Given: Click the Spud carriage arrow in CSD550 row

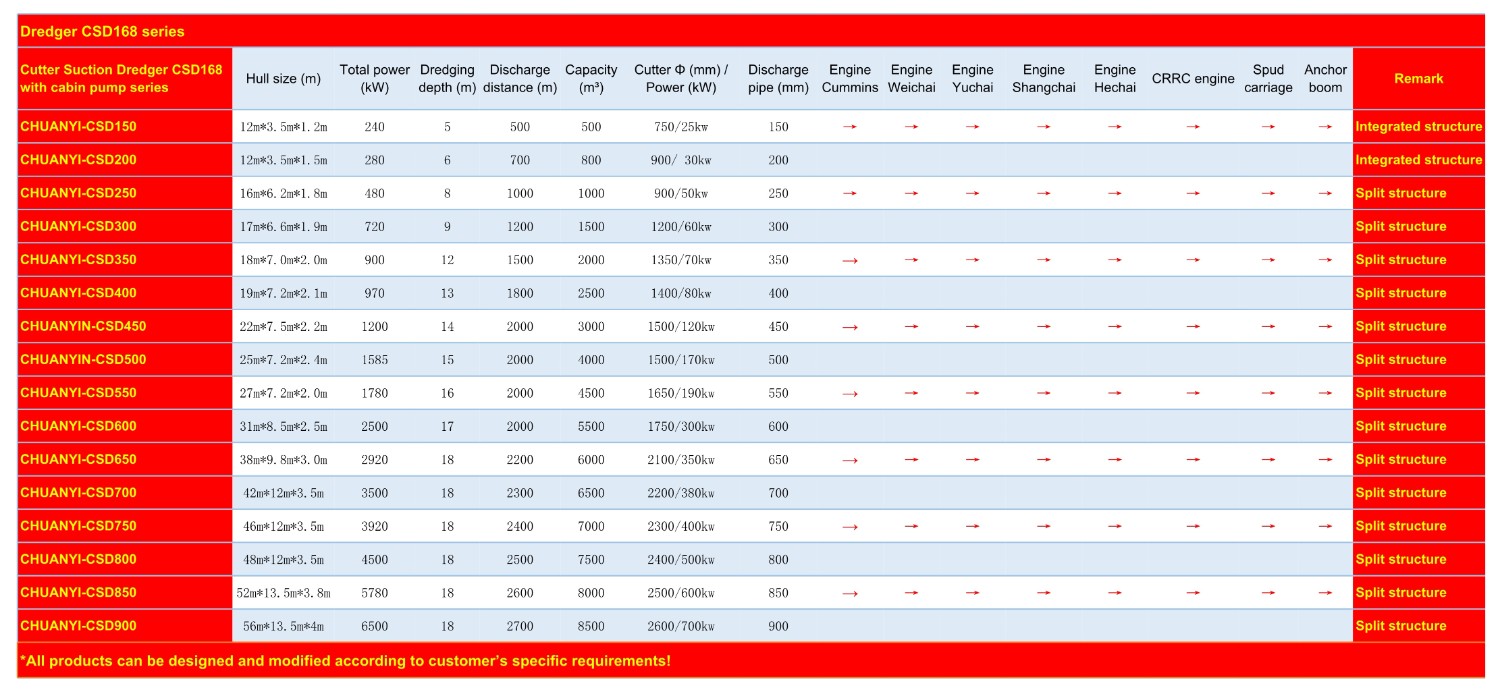Looking at the screenshot, I should pyautogui.click(x=1268, y=393).
